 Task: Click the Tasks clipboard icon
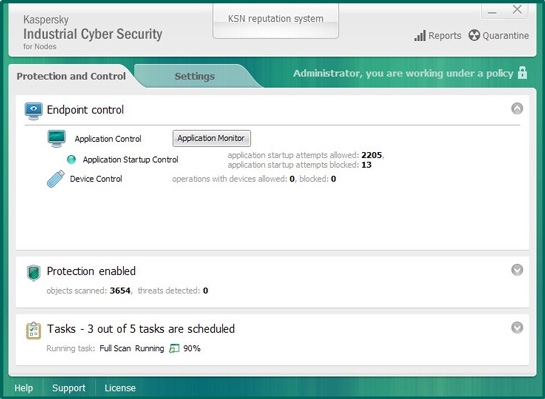pyautogui.click(x=33, y=330)
